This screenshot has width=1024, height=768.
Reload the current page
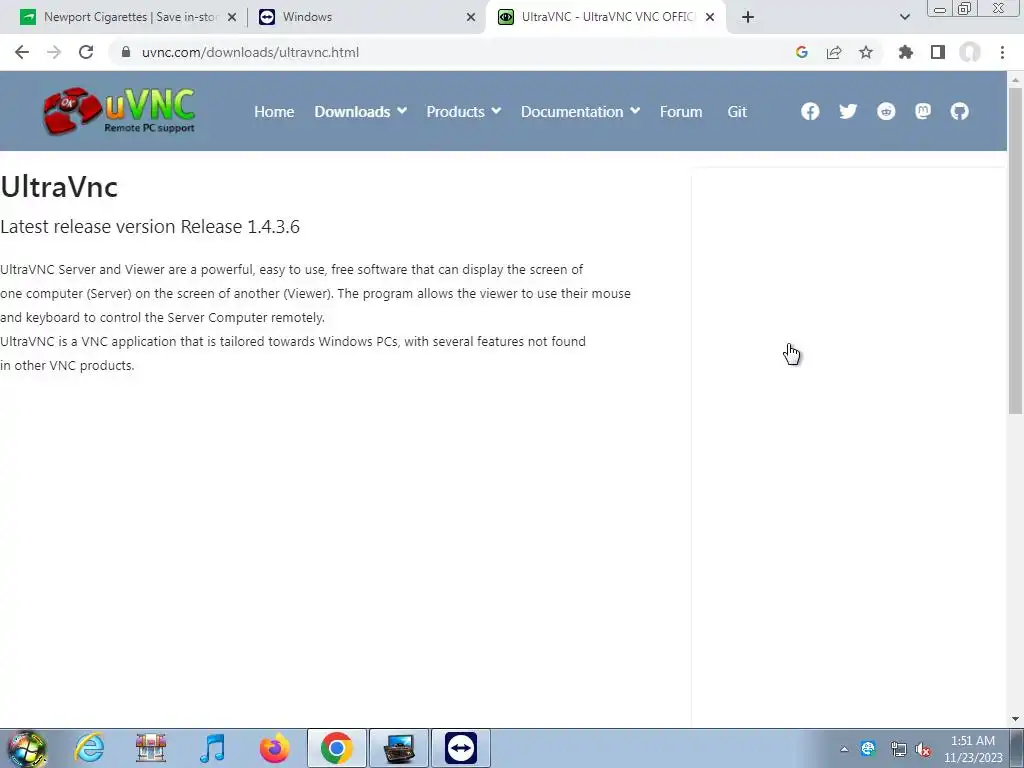coord(86,52)
